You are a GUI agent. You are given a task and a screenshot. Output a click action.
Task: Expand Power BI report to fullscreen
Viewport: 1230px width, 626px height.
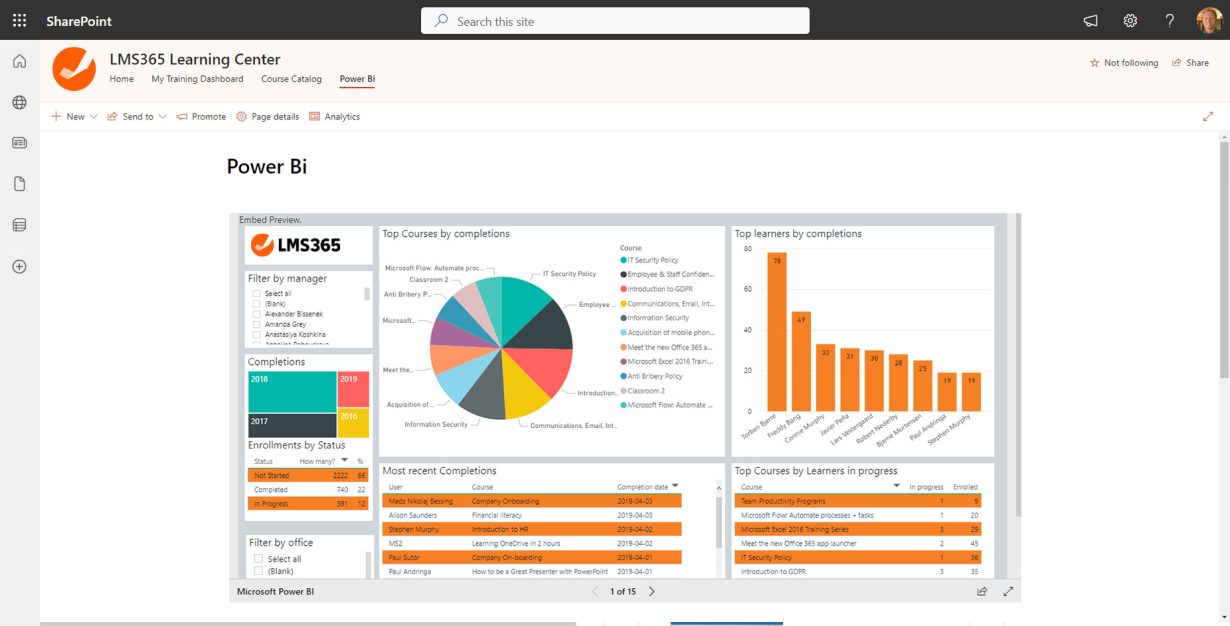click(1008, 592)
